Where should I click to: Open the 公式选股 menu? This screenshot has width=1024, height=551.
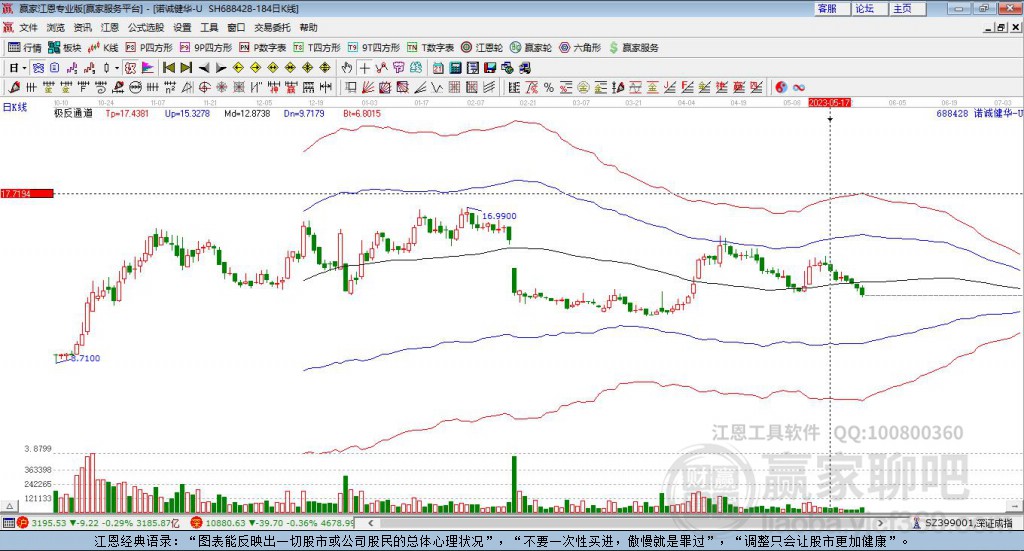point(146,27)
